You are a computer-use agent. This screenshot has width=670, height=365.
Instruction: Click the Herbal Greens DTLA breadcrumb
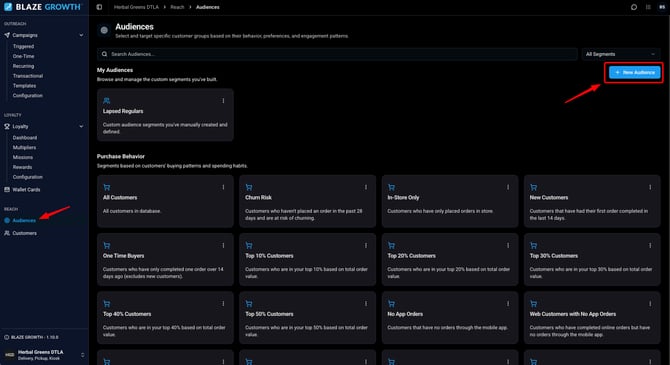[x=136, y=7]
